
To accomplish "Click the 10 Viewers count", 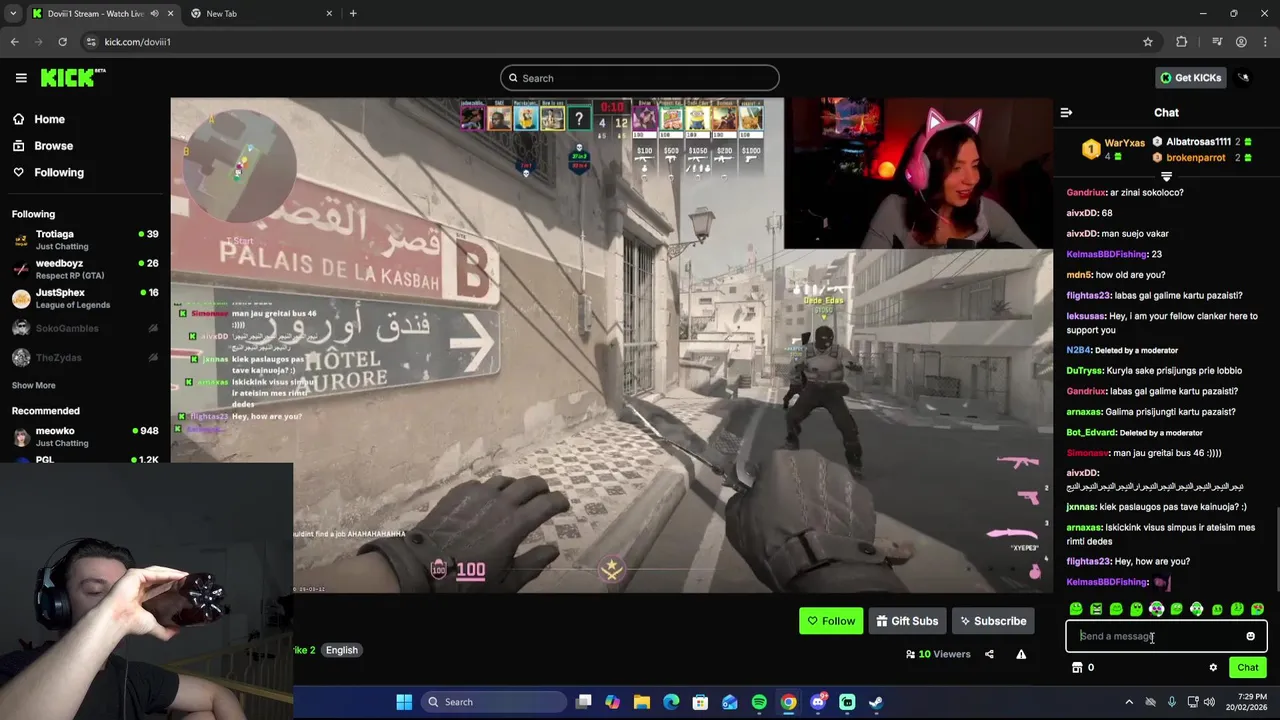I will coord(938,654).
